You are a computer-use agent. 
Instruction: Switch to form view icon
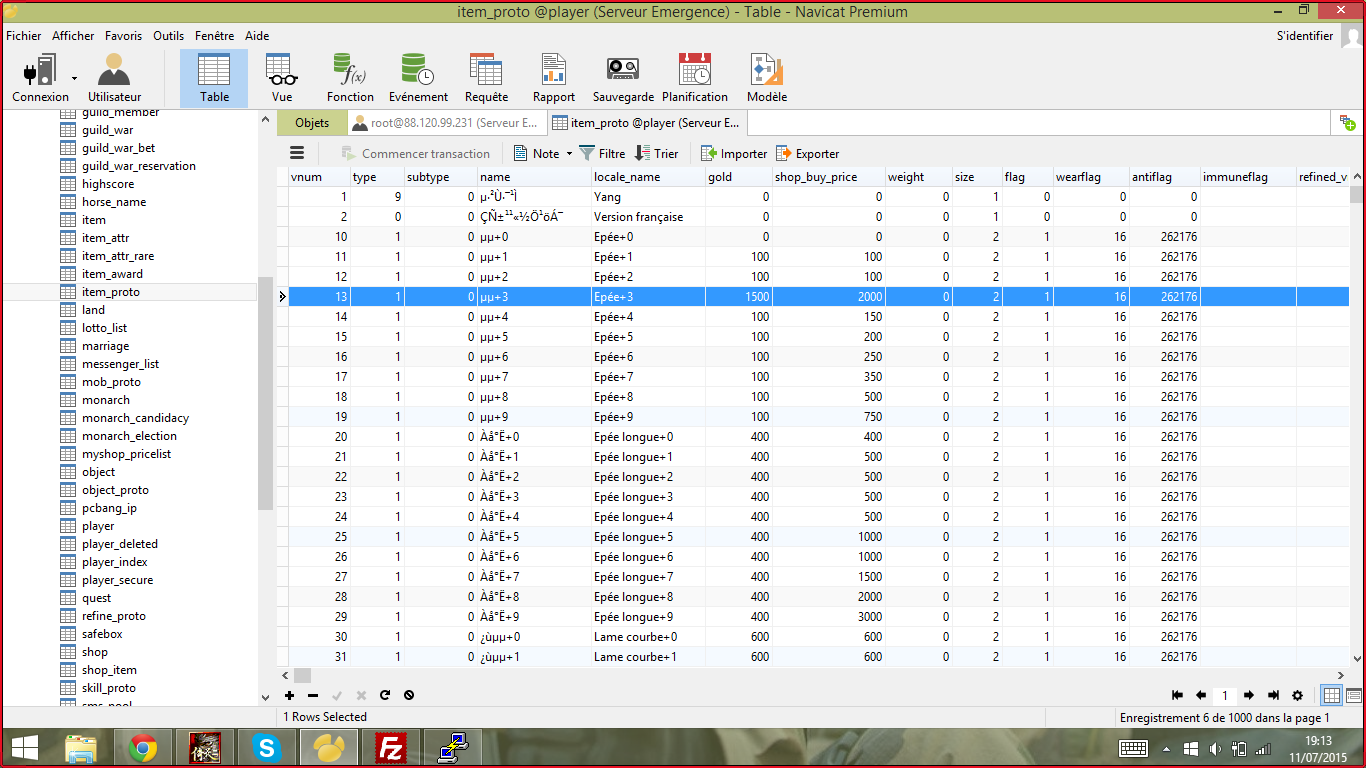pyautogui.click(x=1354, y=695)
